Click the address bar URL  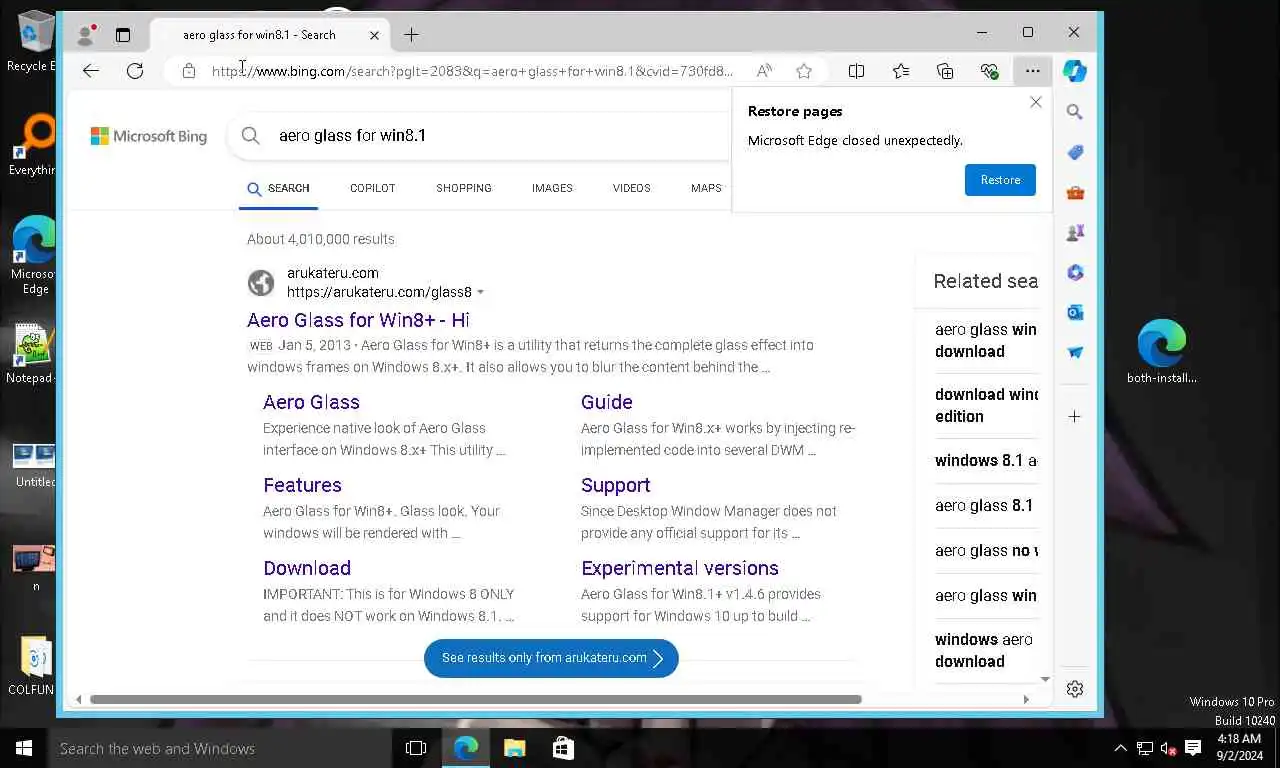[472, 71]
